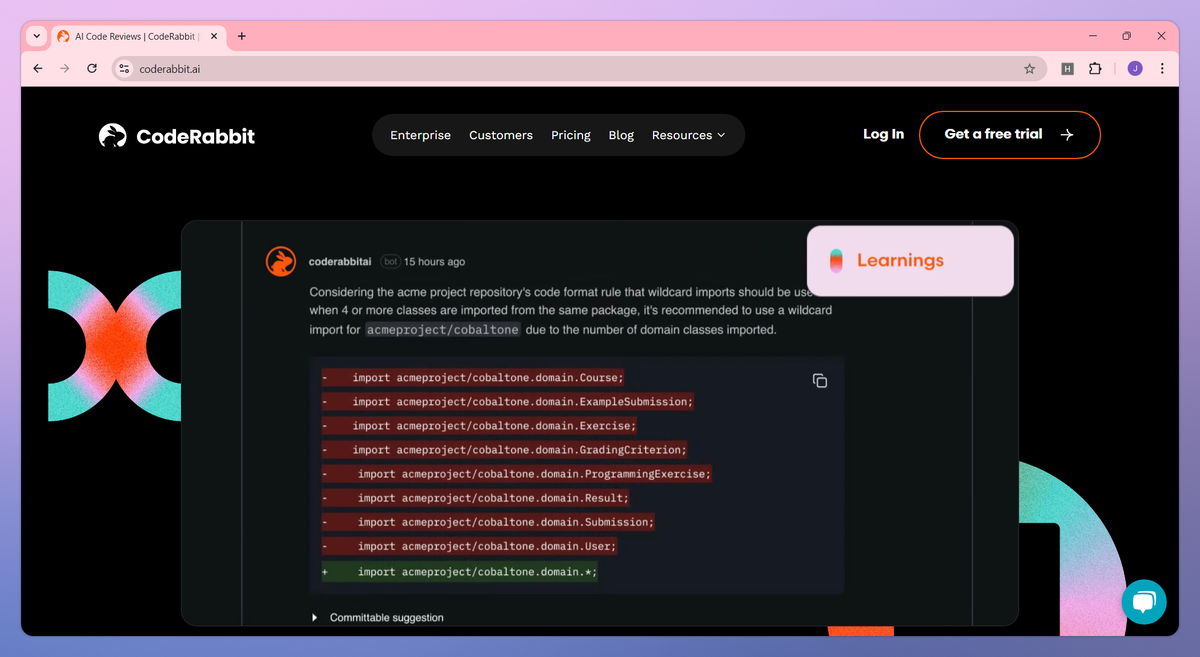Click the coderabbitai username
This screenshot has width=1200, height=657.
click(x=340, y=261)
